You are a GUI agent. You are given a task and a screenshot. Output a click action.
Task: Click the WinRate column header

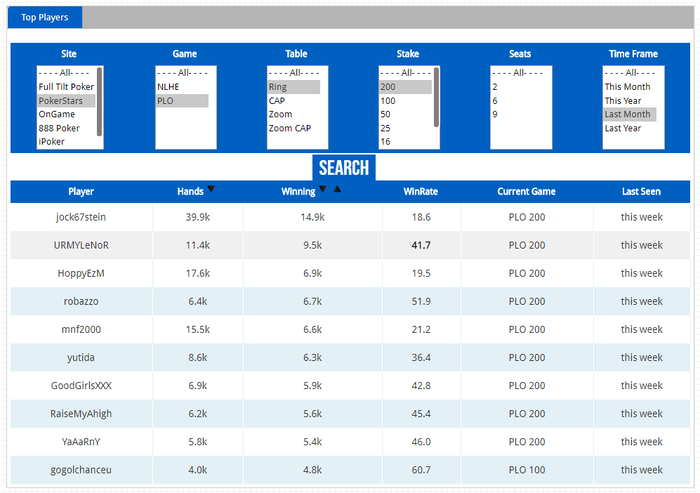tap(421, 192)
